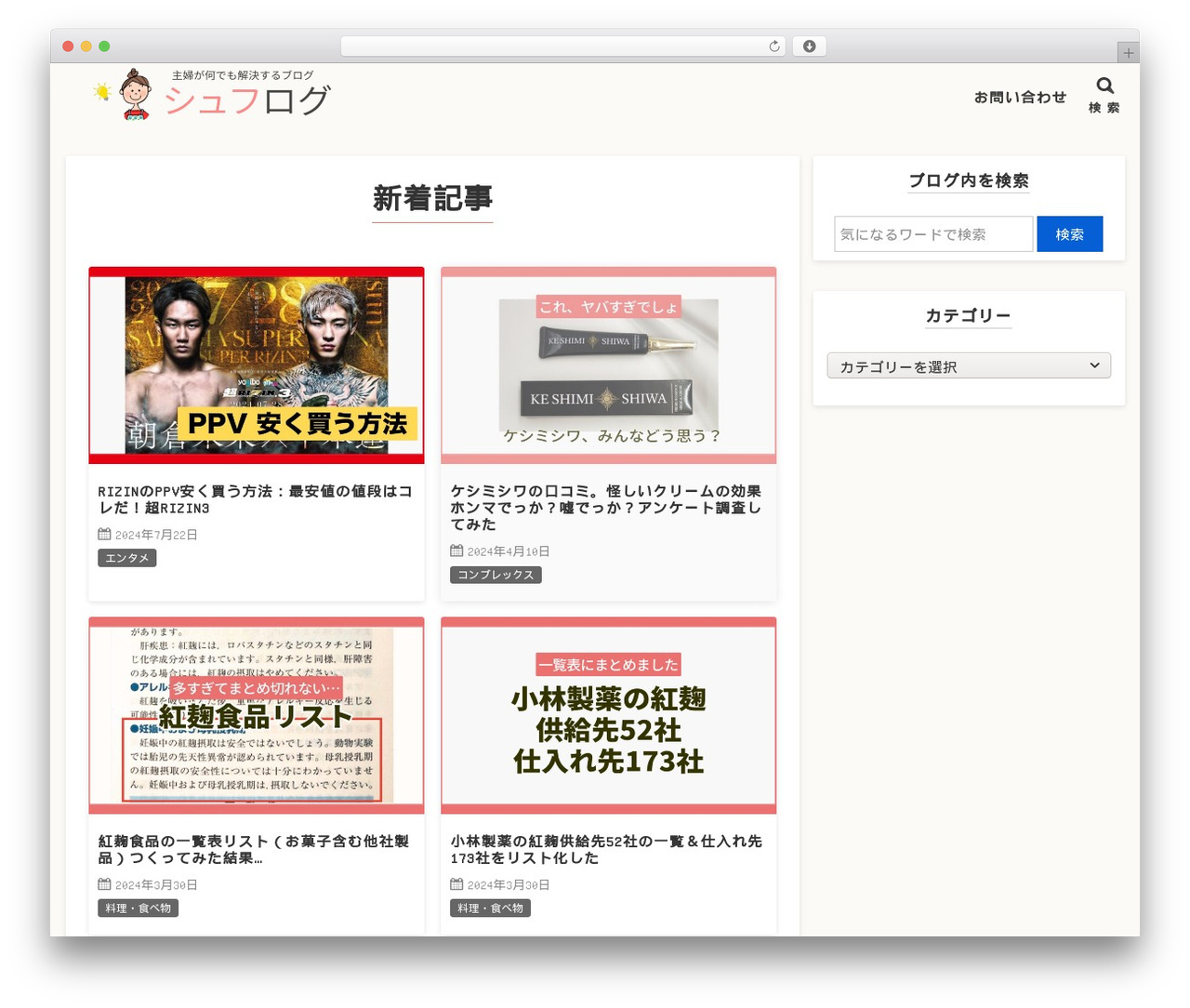Open the シュフログ site title link

click(246, 100)
